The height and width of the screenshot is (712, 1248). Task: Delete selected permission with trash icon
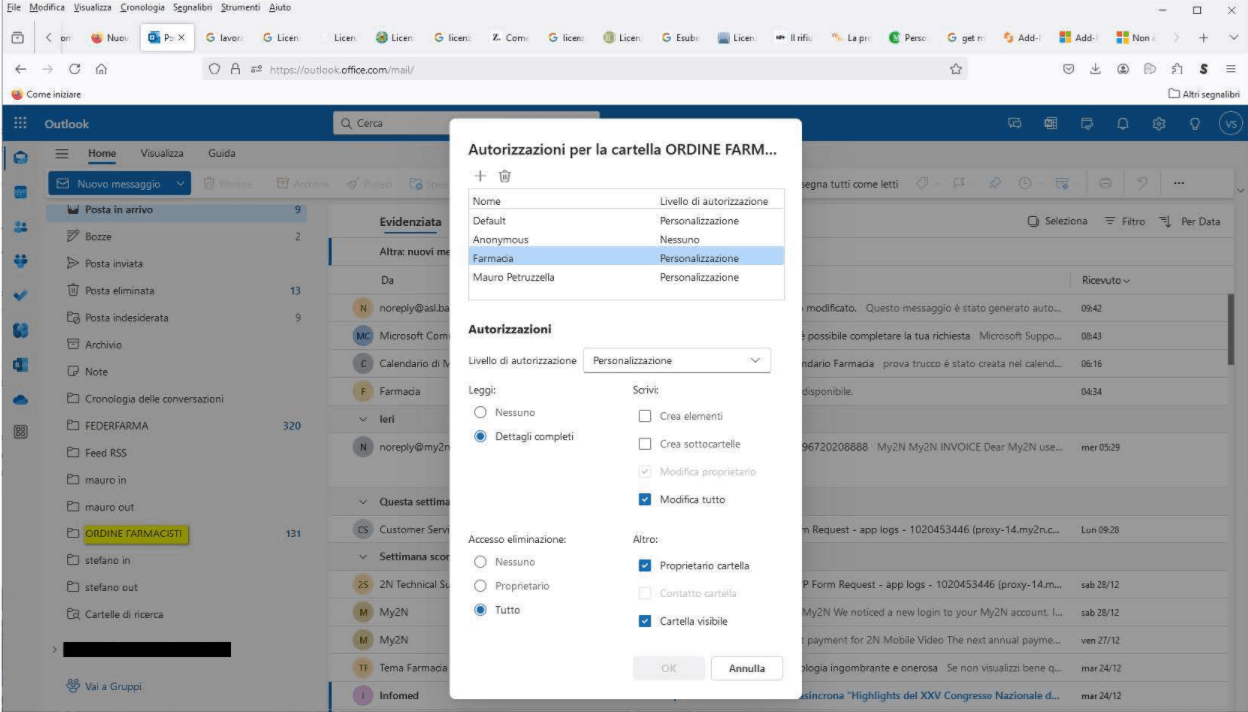pyautogui.click(x=505, y=176)
